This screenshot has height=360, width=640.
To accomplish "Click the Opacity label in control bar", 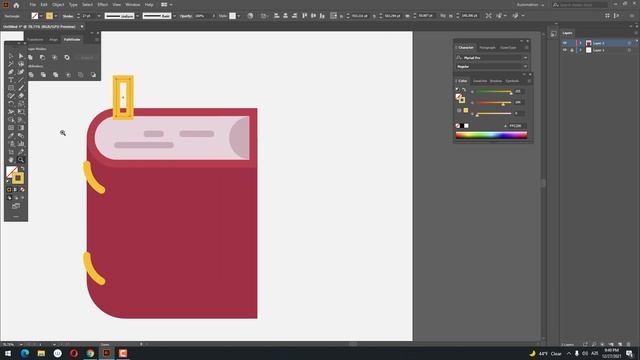I will tap(186, 16).
